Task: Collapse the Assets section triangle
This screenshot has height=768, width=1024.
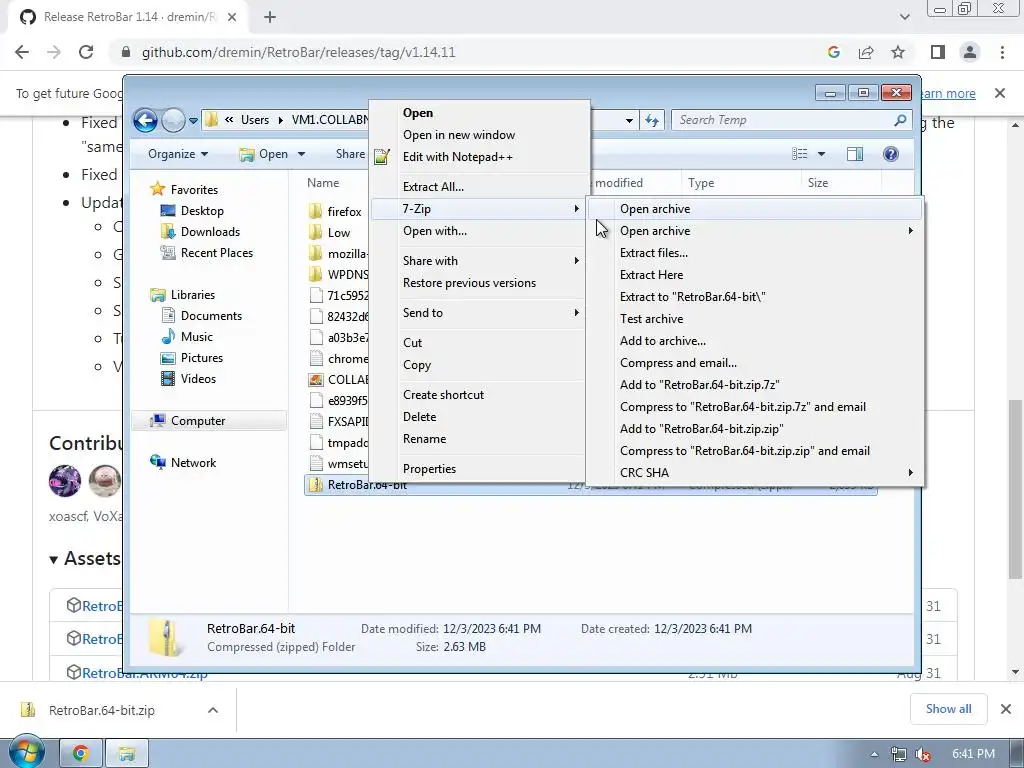Action: pyautogui.click(x=54, y=560)
